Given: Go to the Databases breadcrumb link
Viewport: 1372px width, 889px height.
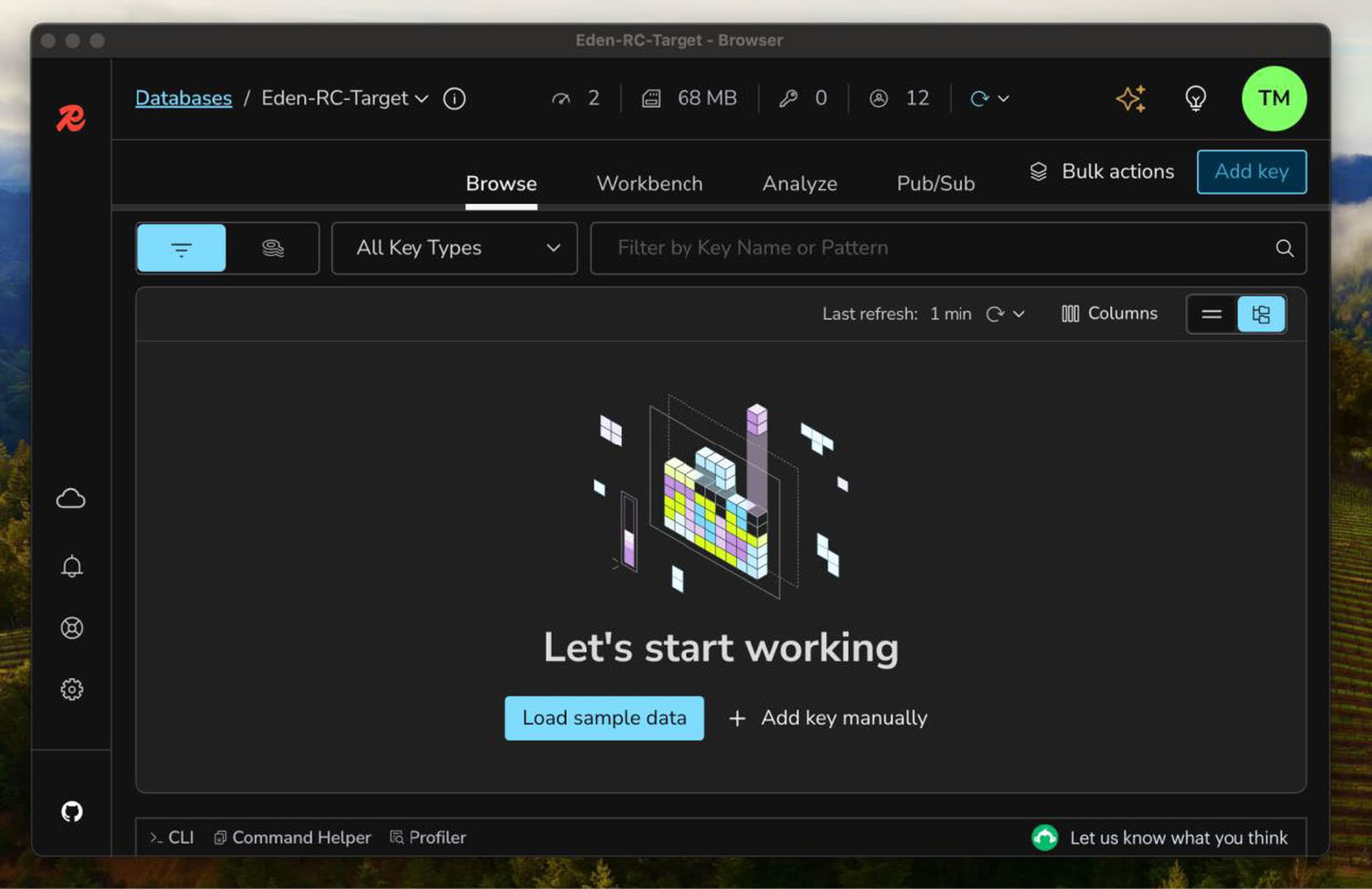Looking at the screenshot, I should (183, 99).
